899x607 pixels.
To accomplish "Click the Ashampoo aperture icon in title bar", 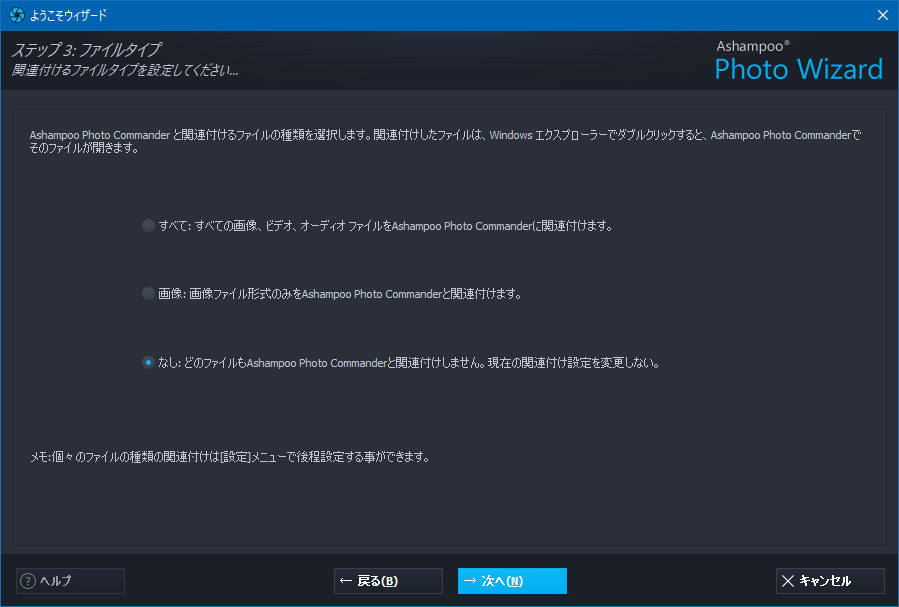I will point(17,15).
